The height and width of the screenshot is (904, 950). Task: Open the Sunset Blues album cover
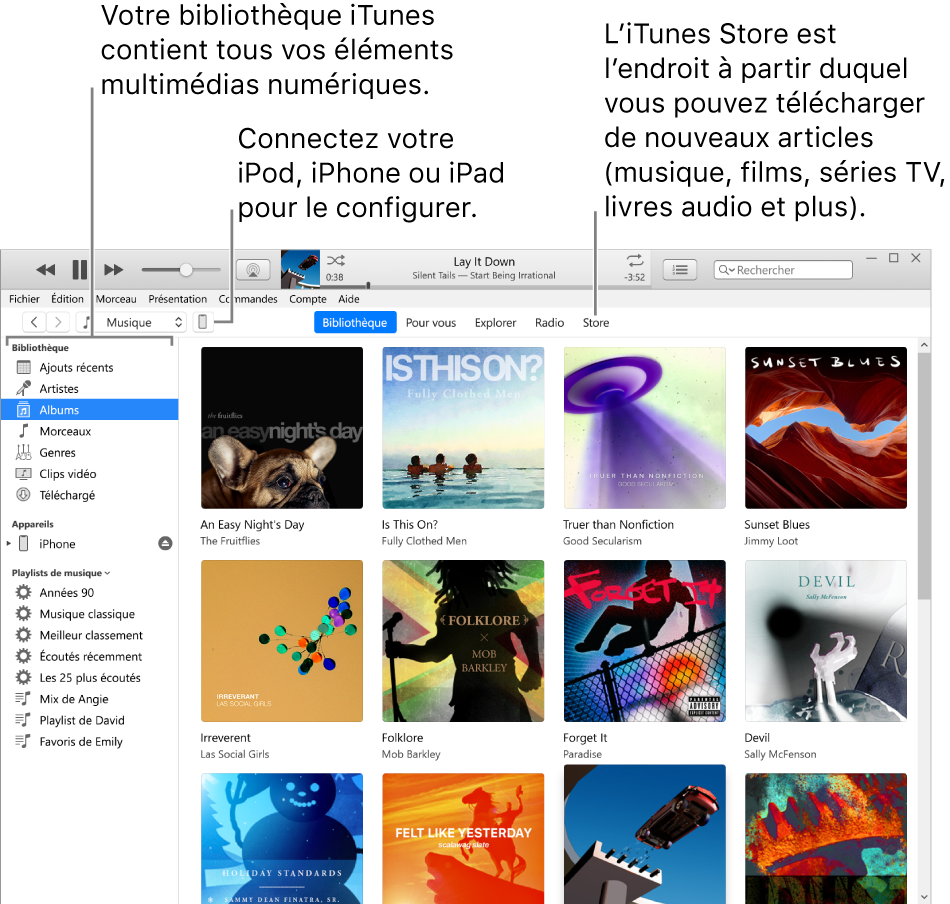coord(826,428)
